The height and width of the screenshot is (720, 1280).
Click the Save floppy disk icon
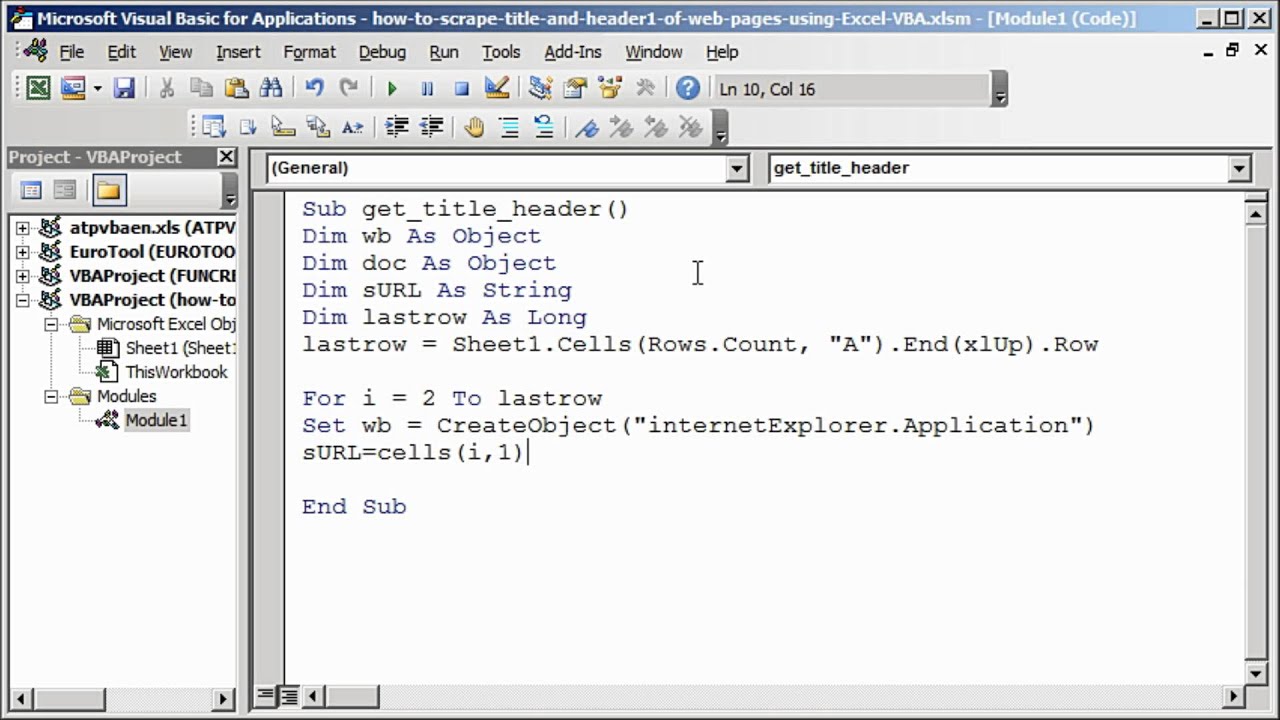coord(124,89)
